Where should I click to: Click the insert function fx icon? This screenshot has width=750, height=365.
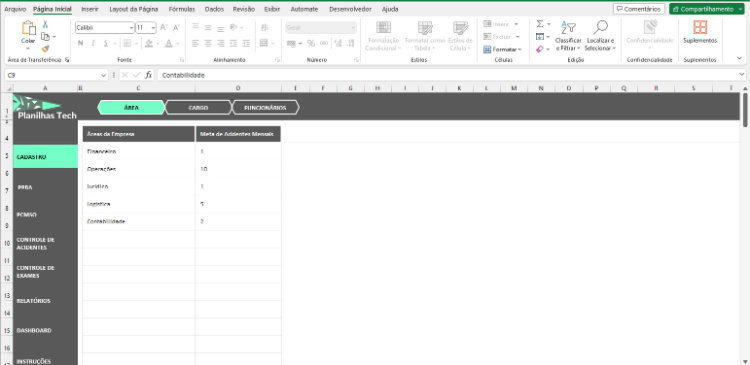(149, 75)
